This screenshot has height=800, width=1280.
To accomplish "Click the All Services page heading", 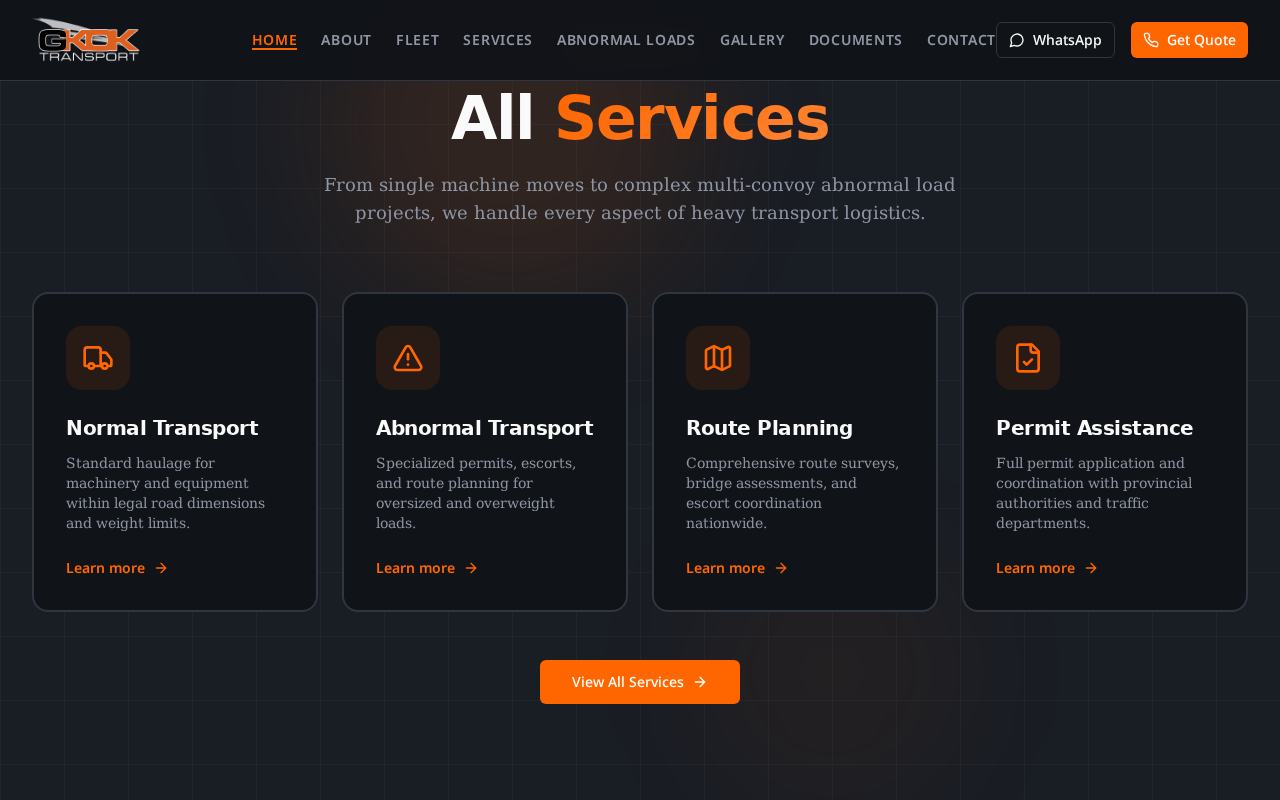I will (640, 118).
